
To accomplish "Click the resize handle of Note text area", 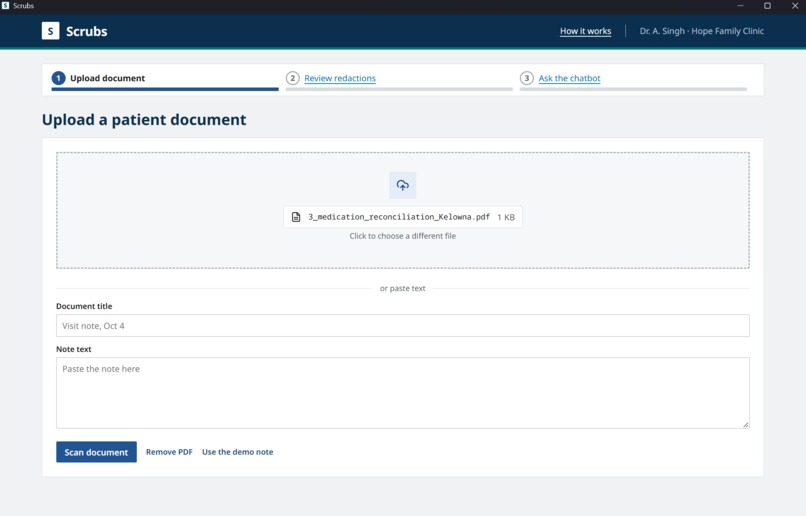I will pos(745,425).
